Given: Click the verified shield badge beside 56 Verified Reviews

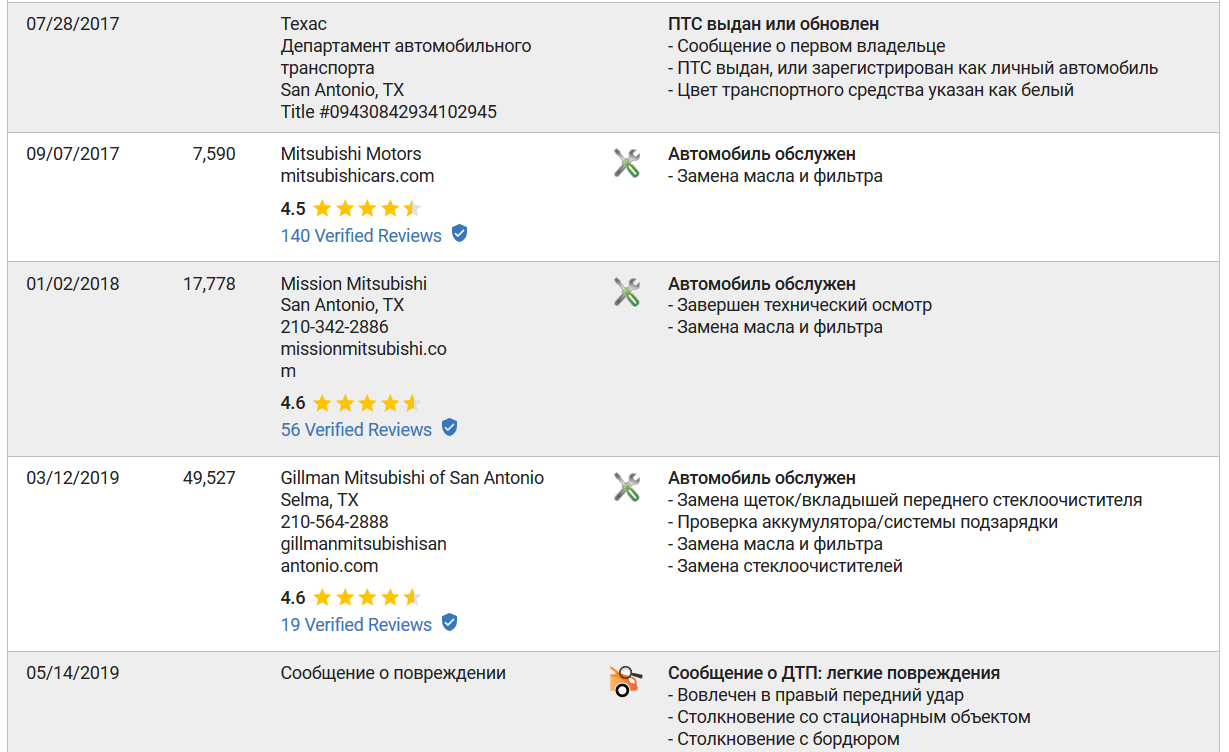Looking at the screenshot, I should coord(449,428).
